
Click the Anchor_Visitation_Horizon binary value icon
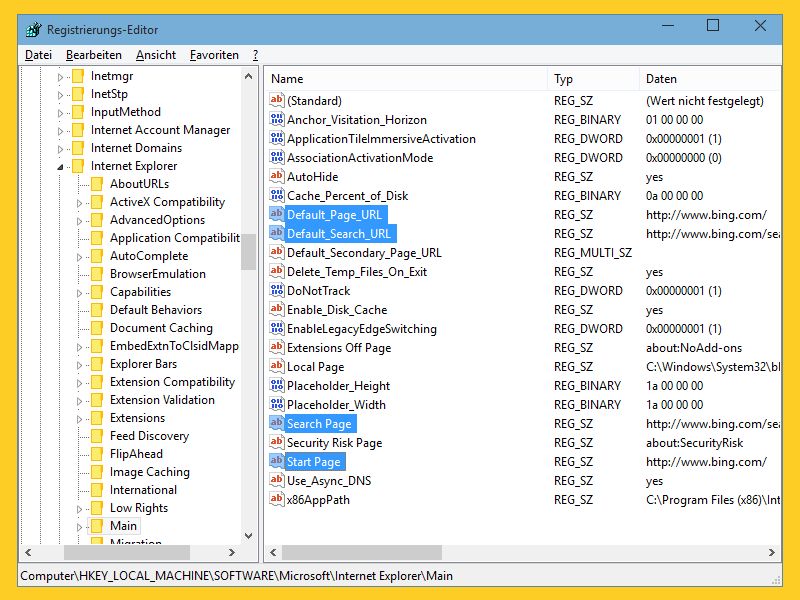coord(277,119)
